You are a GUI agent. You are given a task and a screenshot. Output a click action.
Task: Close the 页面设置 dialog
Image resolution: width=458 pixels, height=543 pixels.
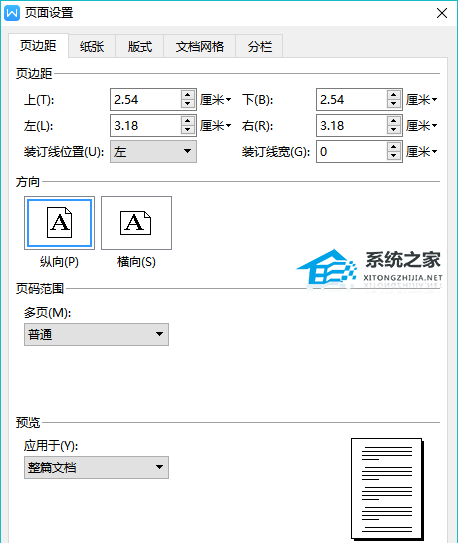point(442,13)
